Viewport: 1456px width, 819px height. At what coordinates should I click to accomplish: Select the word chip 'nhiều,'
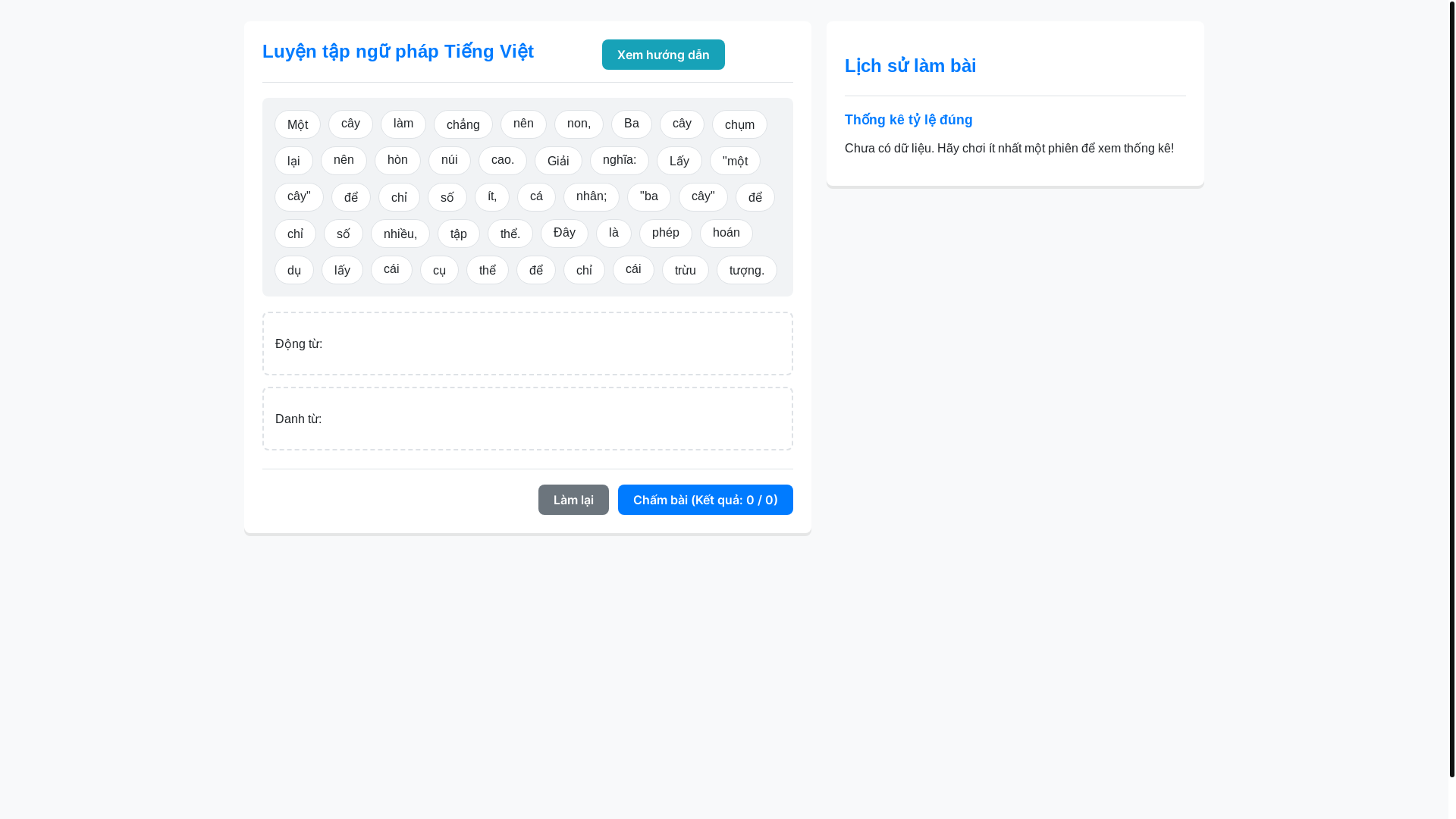400,234
